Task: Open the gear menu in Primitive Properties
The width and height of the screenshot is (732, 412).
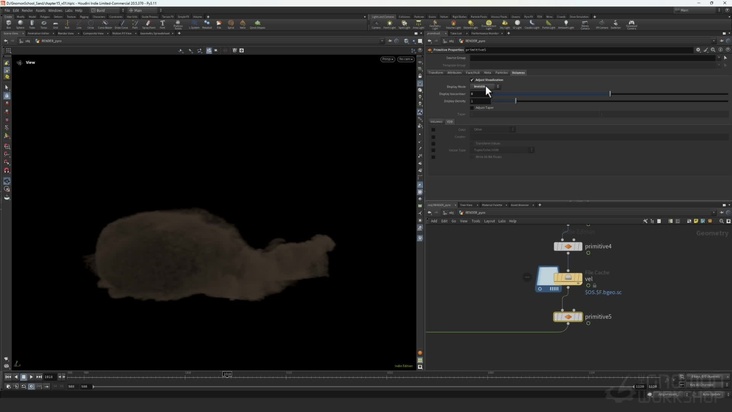Action: pos(698,49)
